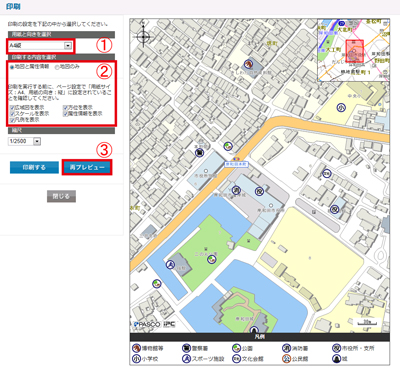Image resolution: width=400 pixels, height=374 pixels.
Task: Click the gray 閉じる button
Action: [x=61, y=196]
